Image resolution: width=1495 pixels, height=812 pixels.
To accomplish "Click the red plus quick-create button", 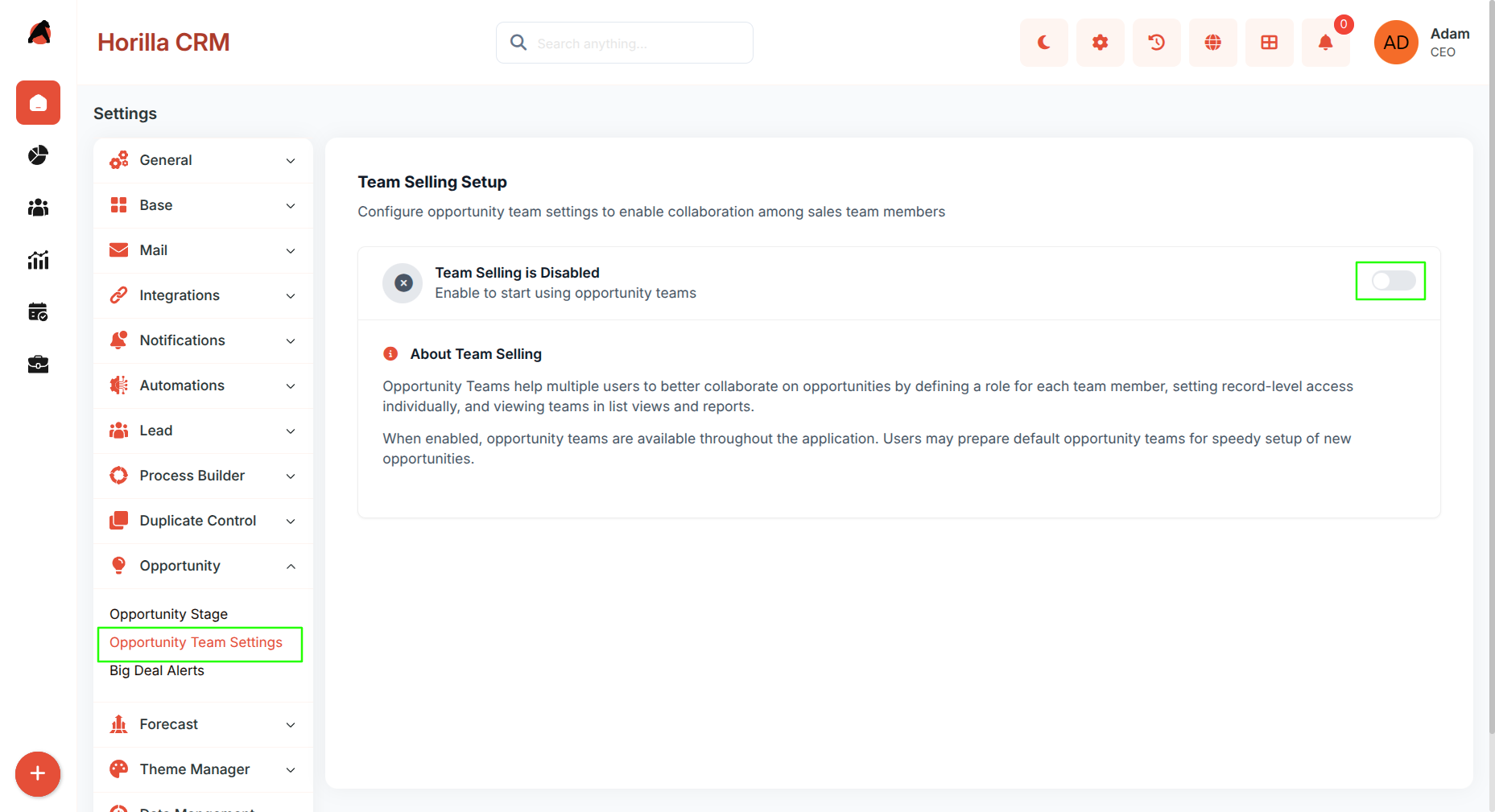I will tap(38, 774).
